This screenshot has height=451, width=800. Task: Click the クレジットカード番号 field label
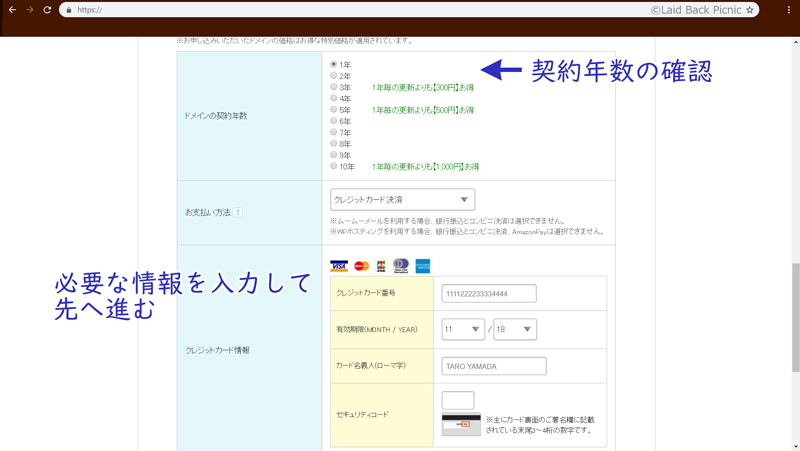(x=365, y=293)
